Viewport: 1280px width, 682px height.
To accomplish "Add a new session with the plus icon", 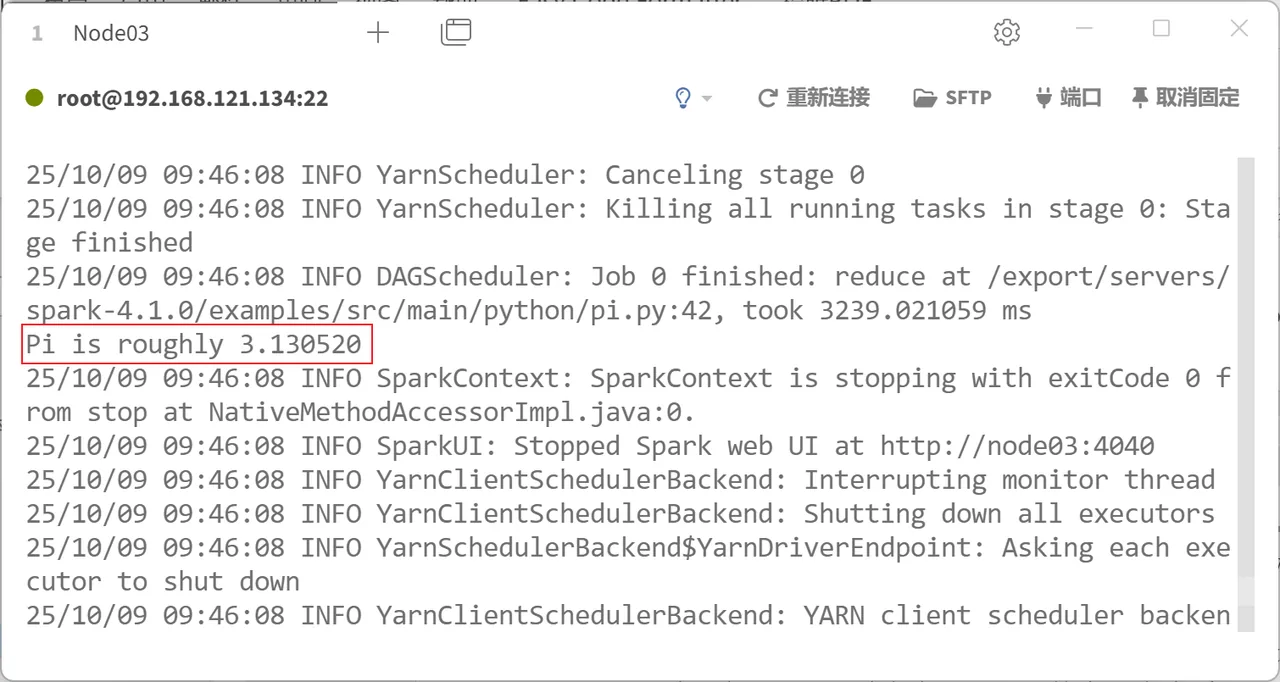I will [378, 33].
